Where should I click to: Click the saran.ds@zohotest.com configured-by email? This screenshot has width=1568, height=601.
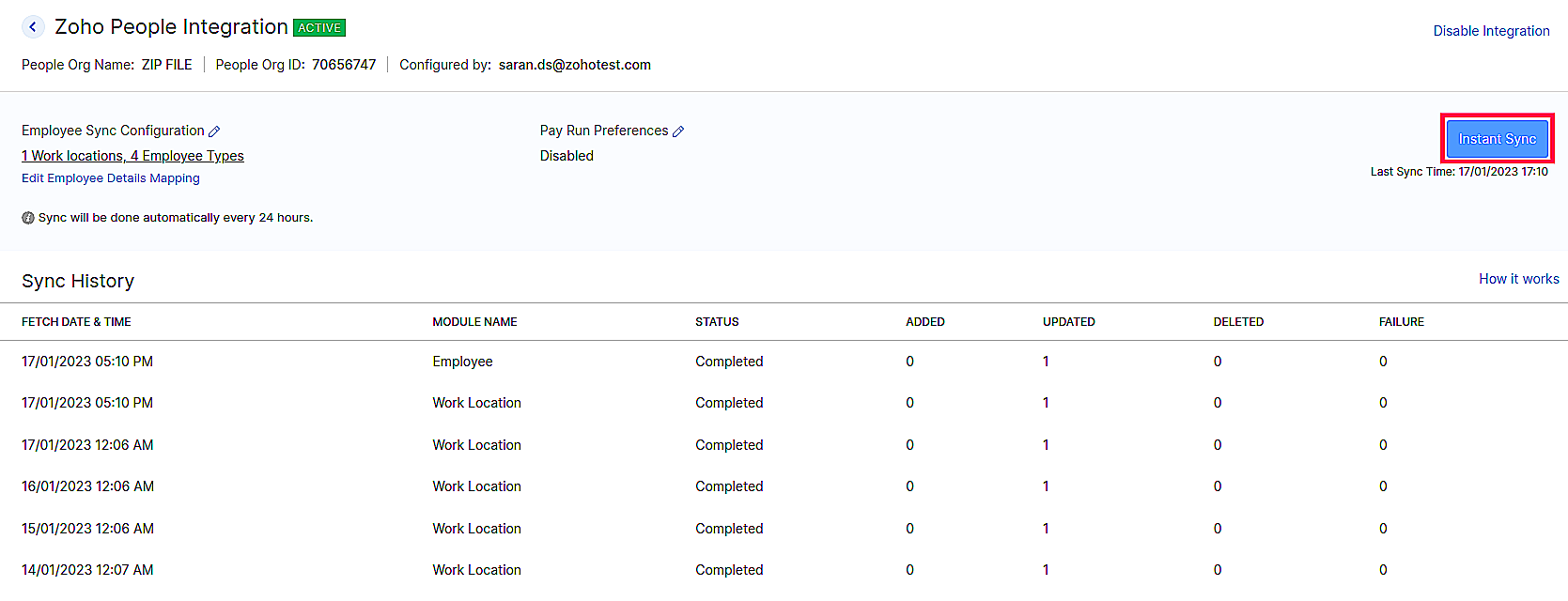point(574,65)
